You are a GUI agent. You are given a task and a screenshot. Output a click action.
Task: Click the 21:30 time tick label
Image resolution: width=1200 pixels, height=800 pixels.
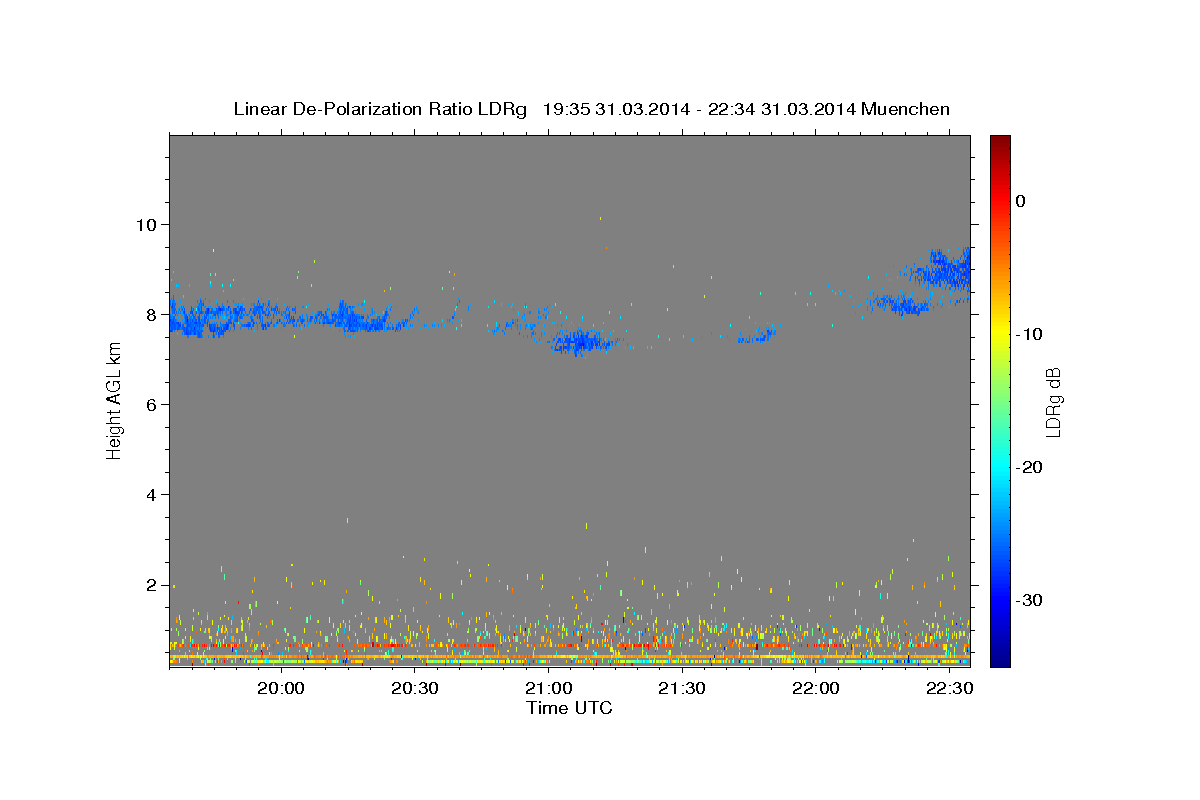pos(682,689)
